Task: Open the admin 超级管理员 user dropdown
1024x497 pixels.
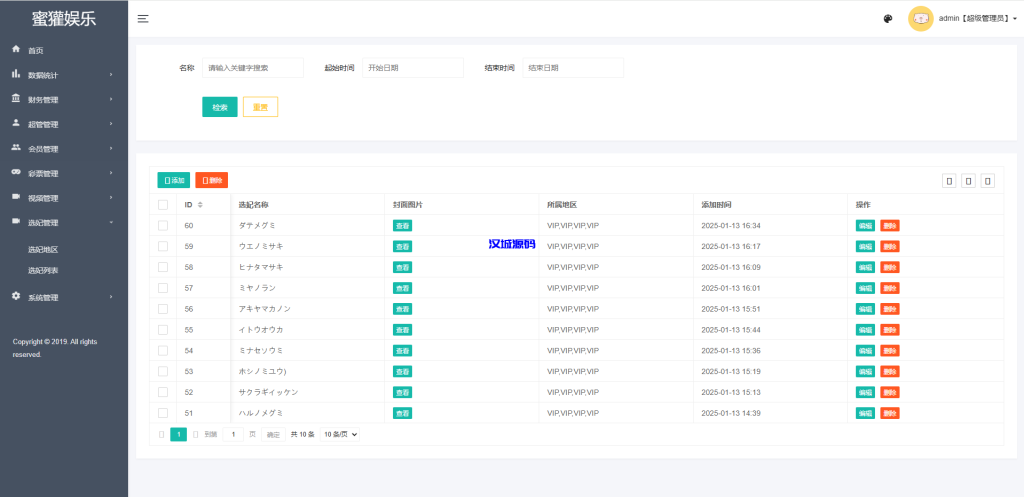Action: pos(979,18)
